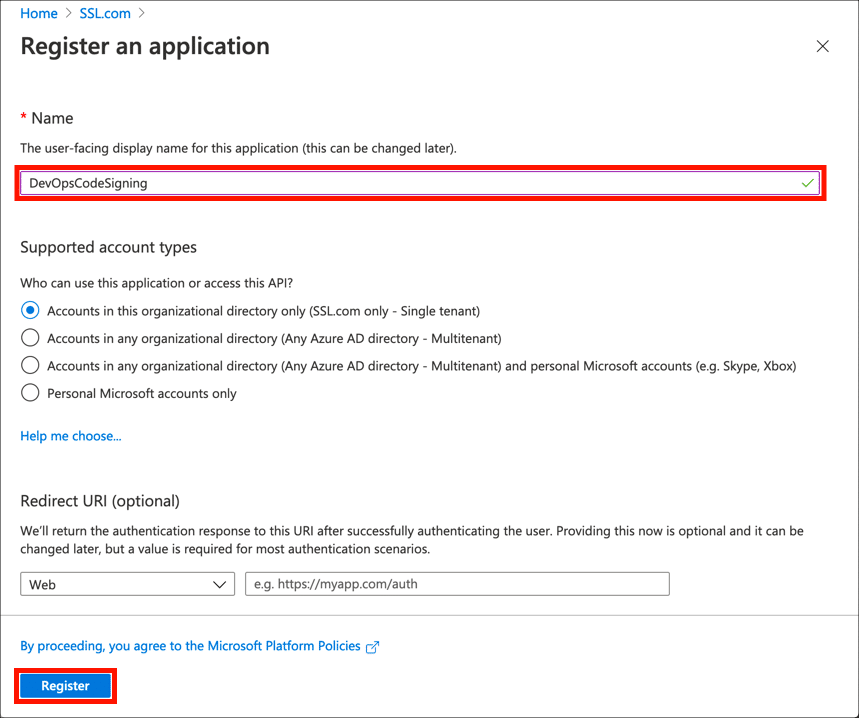Navigate to SSL.com breadcrumb item
Image resolution: width=859 pixels, height=718 pixels.
pos(106,14)
